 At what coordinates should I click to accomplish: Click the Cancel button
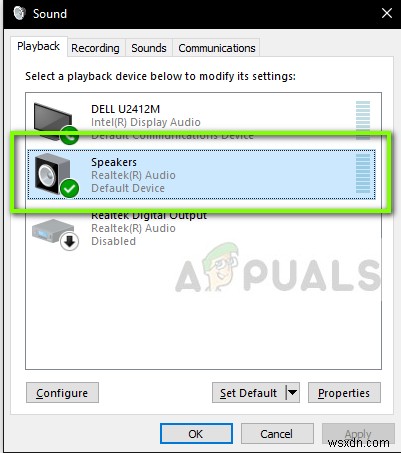click(x=277, y=434)
